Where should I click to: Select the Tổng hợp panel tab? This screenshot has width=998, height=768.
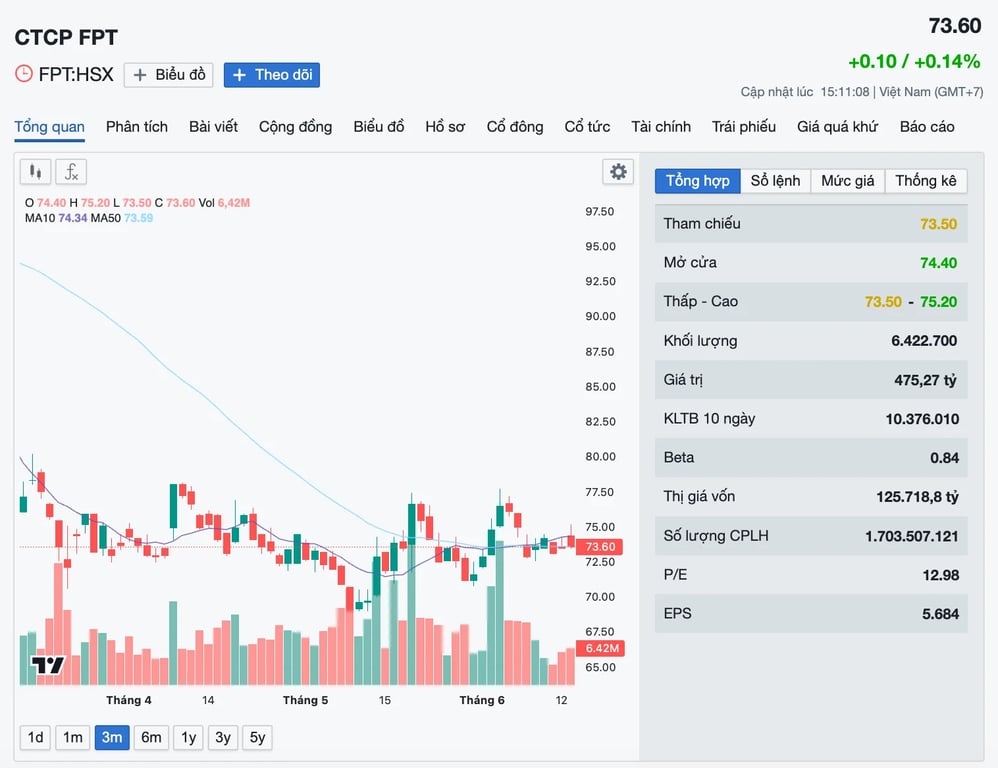tap(698, 181)
